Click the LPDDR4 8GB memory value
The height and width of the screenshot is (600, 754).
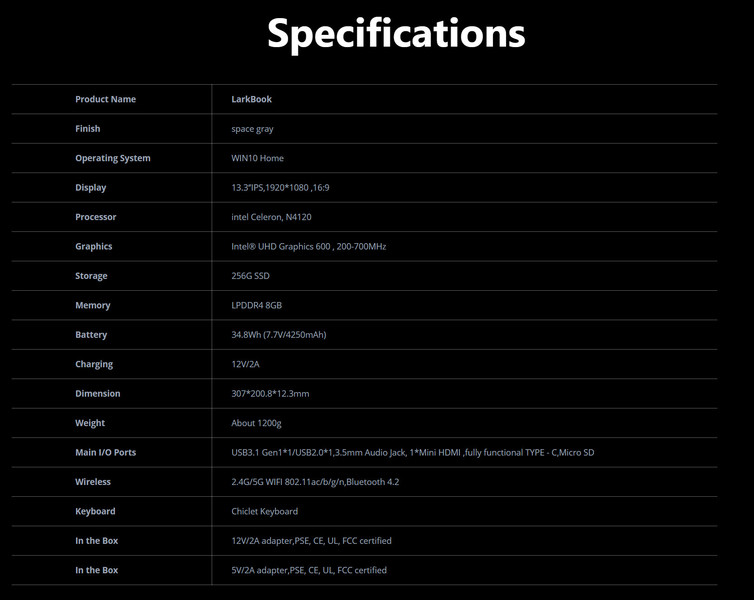257,305
